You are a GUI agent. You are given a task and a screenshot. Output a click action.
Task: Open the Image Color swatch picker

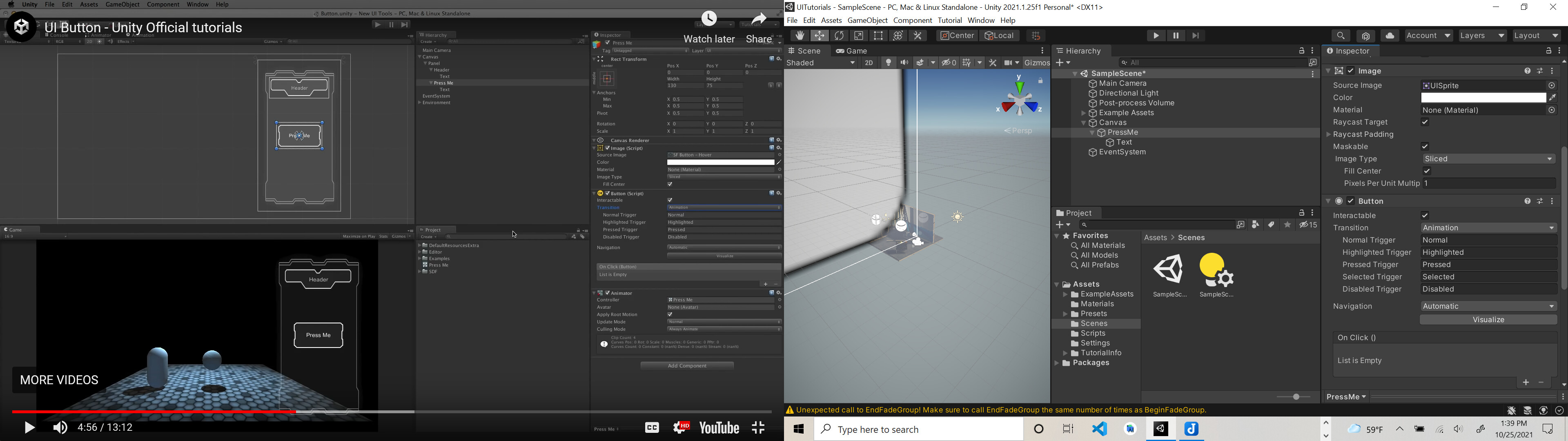1483,98
